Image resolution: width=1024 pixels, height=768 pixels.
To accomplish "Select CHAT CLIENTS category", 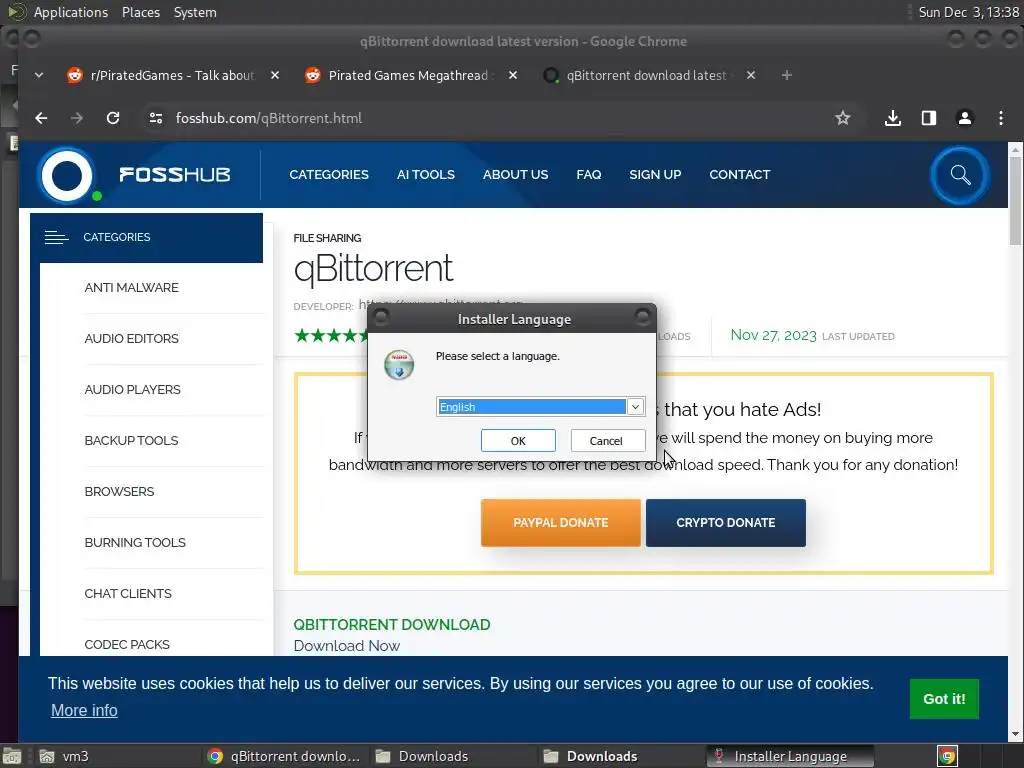I will [x=128, y=593].
